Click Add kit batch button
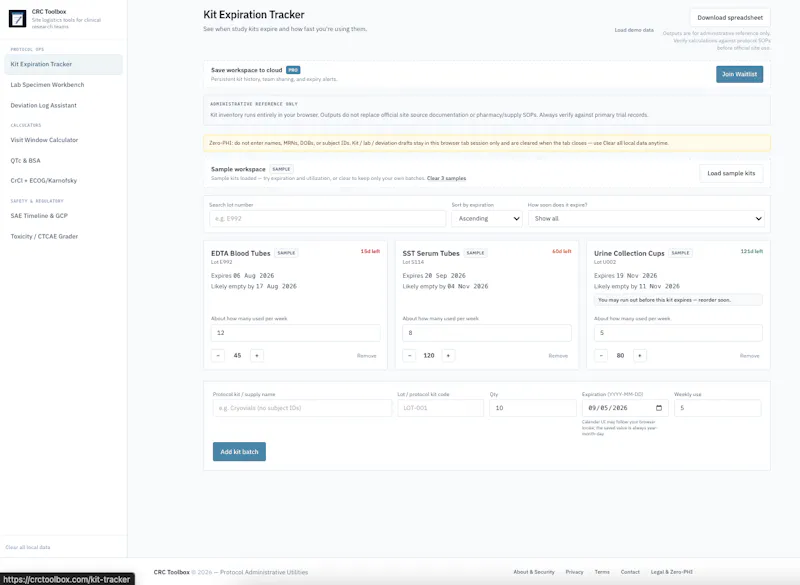 coord(239,451)
